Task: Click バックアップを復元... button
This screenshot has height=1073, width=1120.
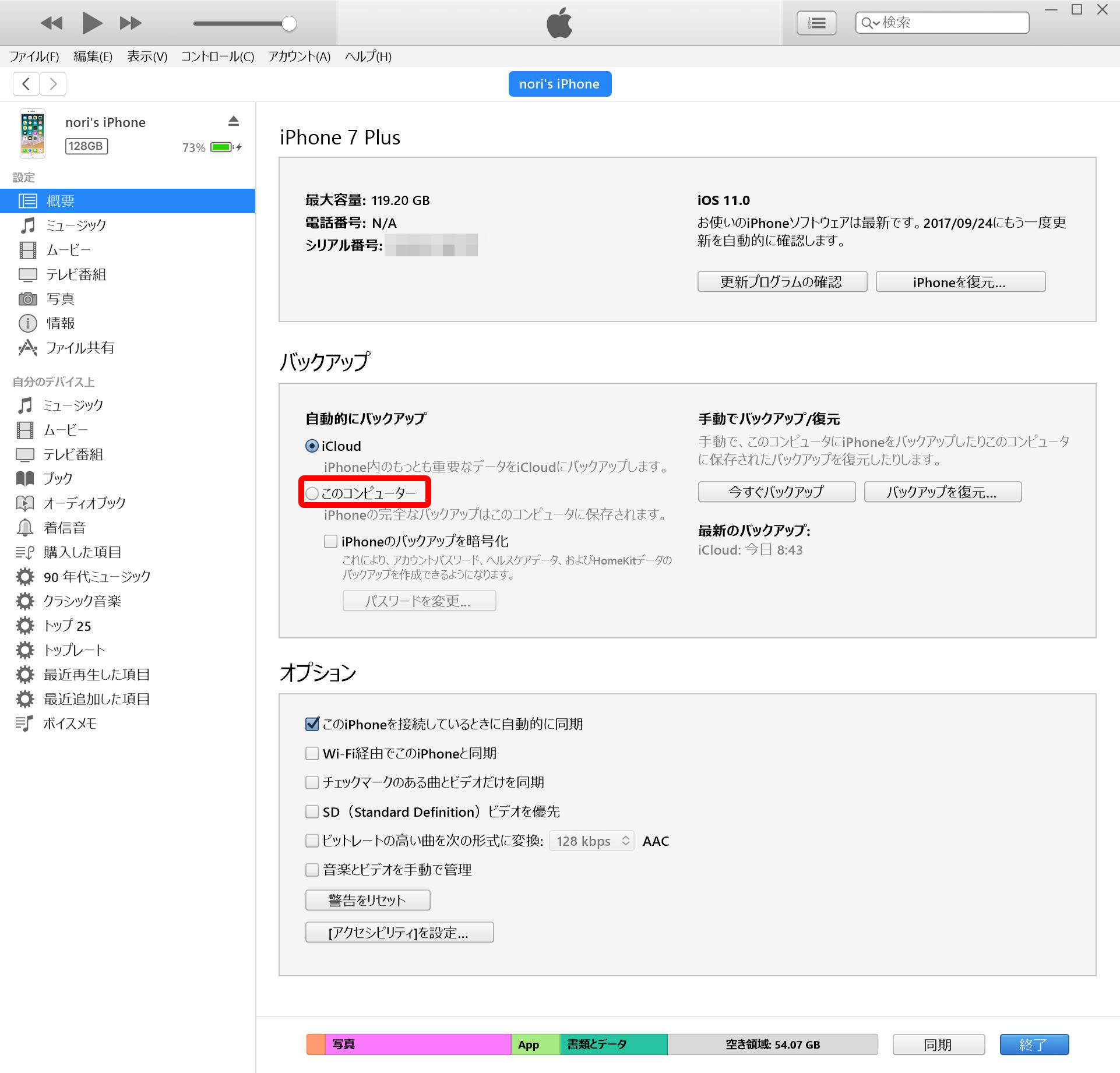Action: point(943,492)
